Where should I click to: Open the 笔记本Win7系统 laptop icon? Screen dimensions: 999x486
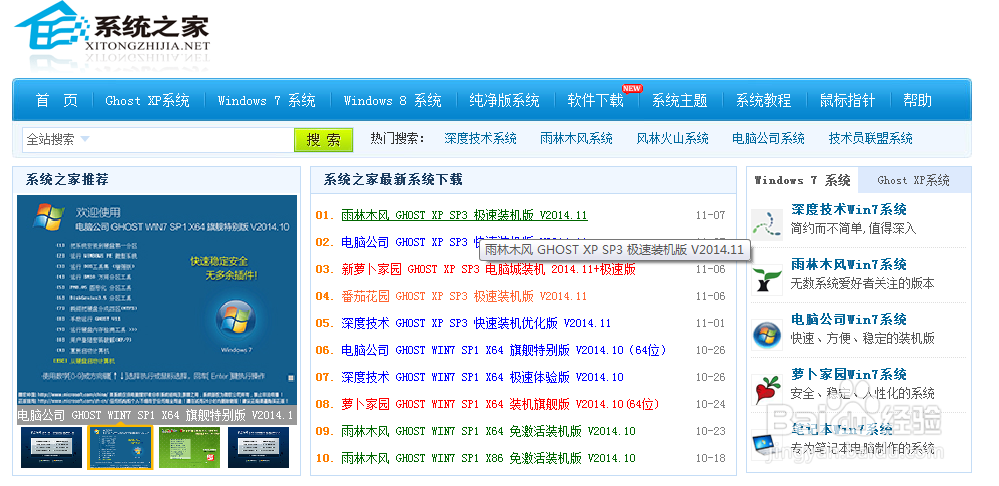point(766,444)
